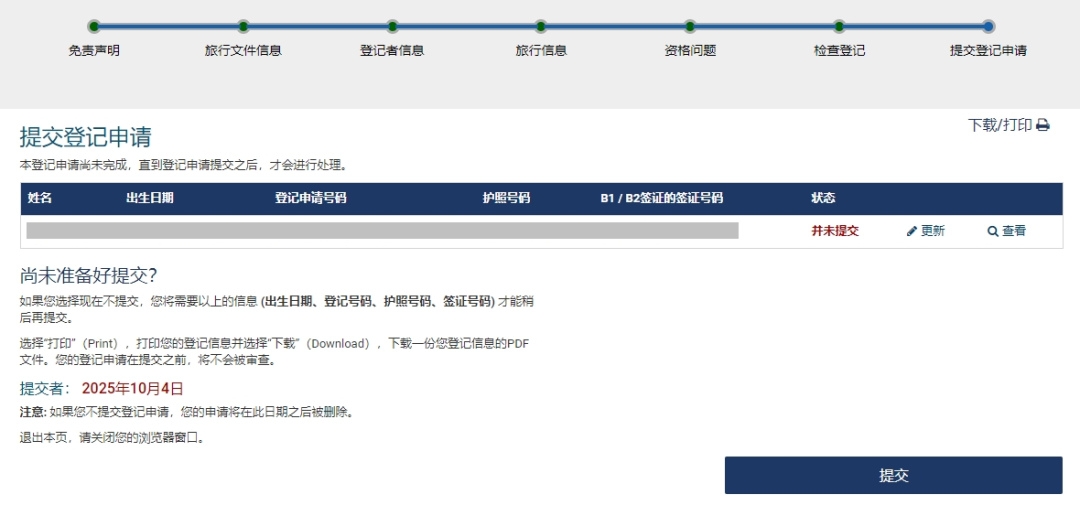Click the 护照号码 column header
1080x516 pixels.
tap(506, 198)
